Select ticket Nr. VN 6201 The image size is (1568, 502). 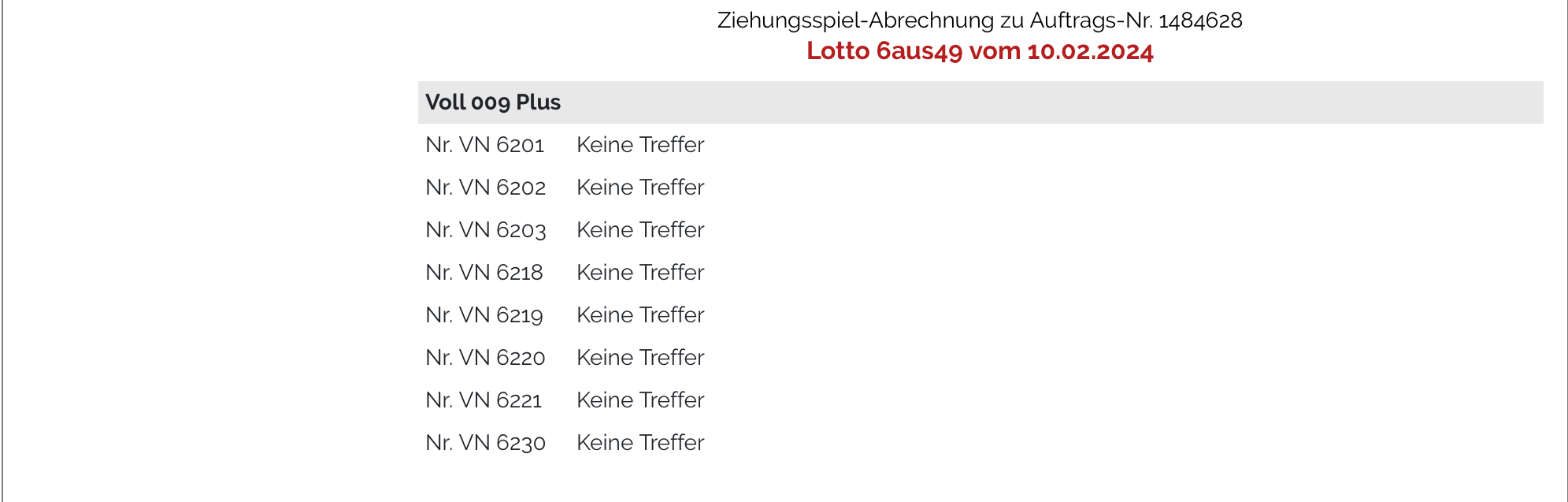485,145
